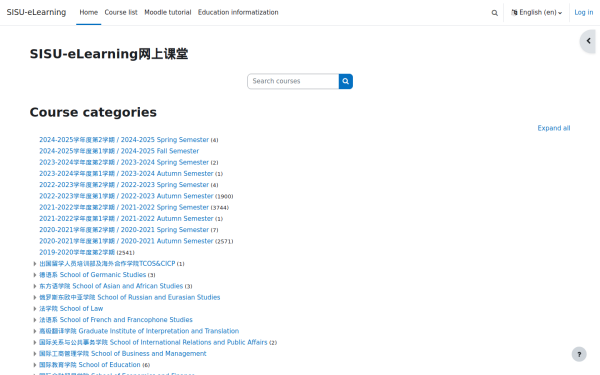Expand School of Asian and African Studies arrow
Screen dimensions: 600x375
pyautogui.click(x=34, y=286)
